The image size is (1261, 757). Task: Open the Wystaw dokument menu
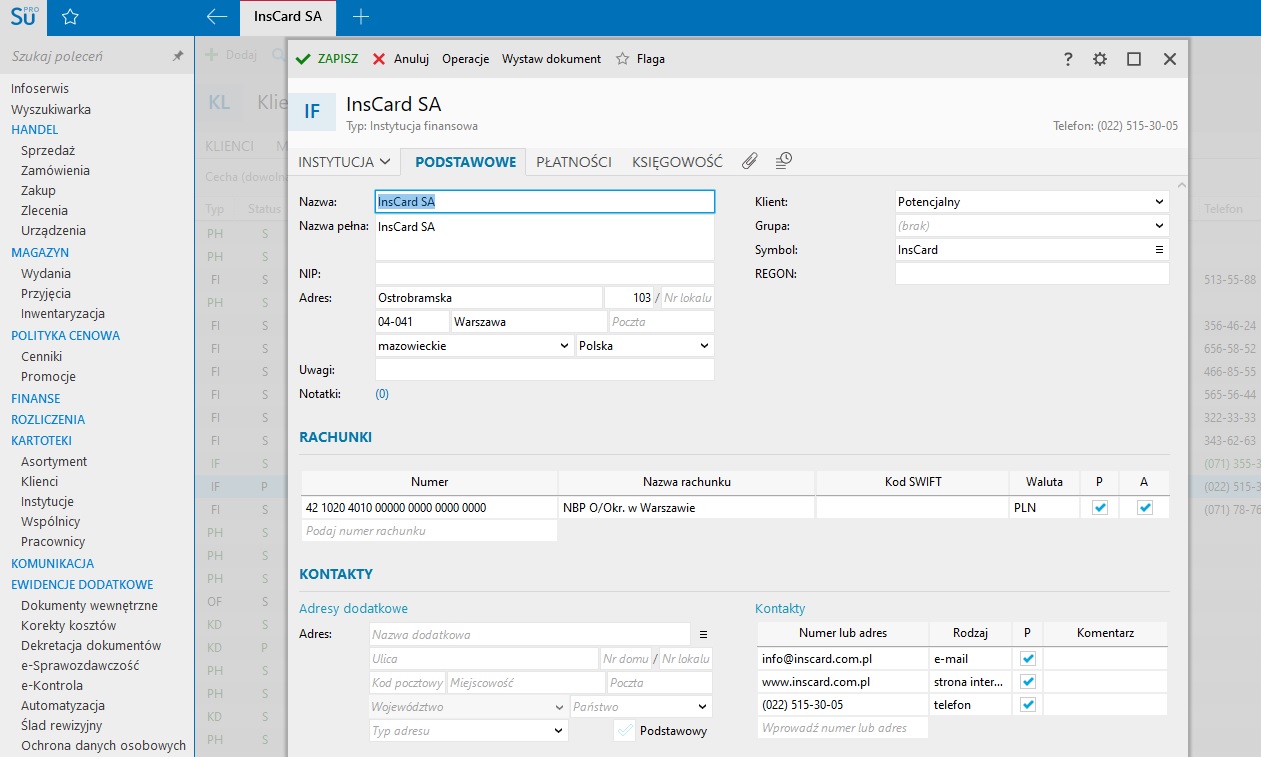pyautogui.click(x=552, y=59)
